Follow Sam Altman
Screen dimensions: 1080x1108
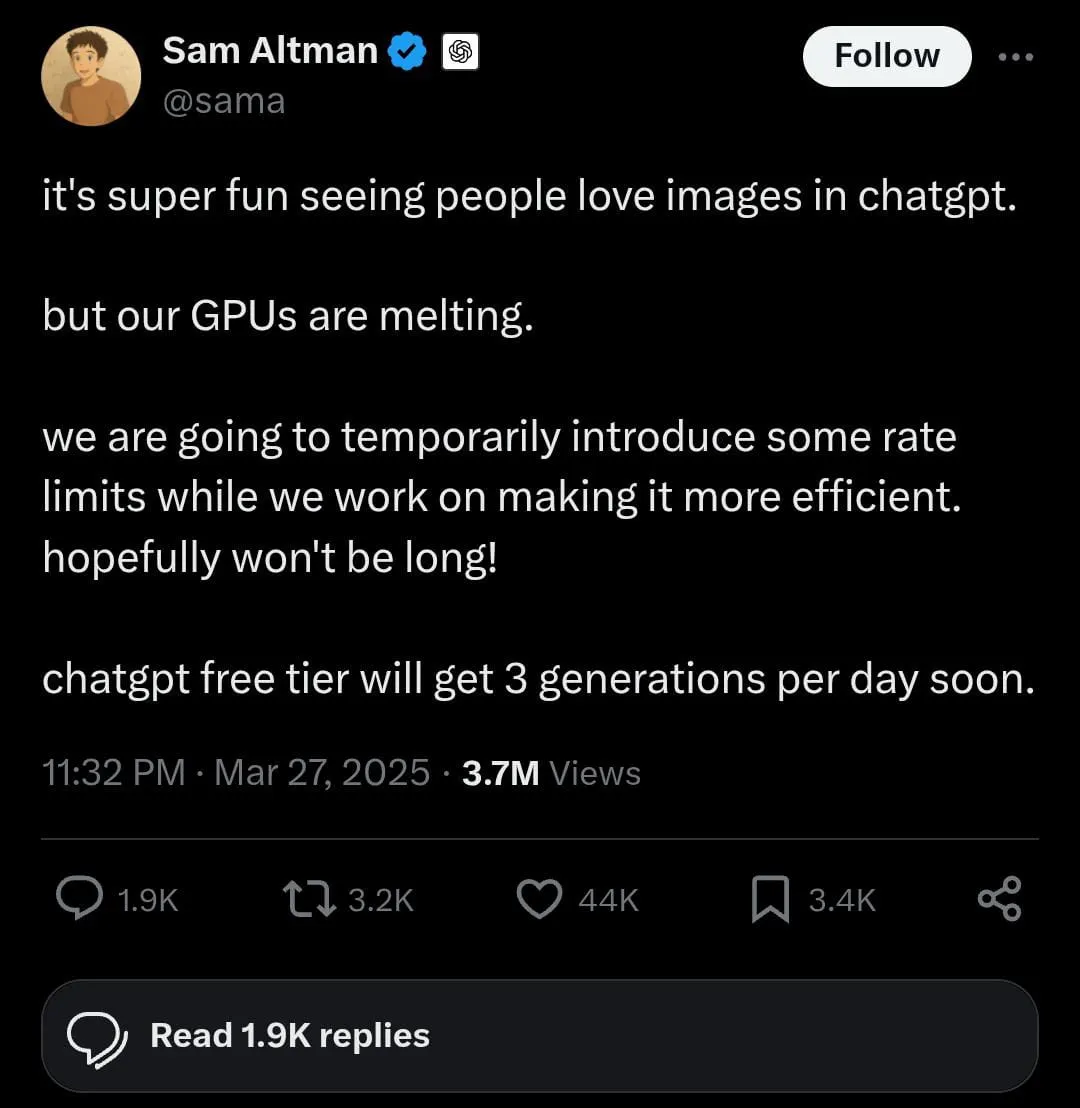[887, 56]
